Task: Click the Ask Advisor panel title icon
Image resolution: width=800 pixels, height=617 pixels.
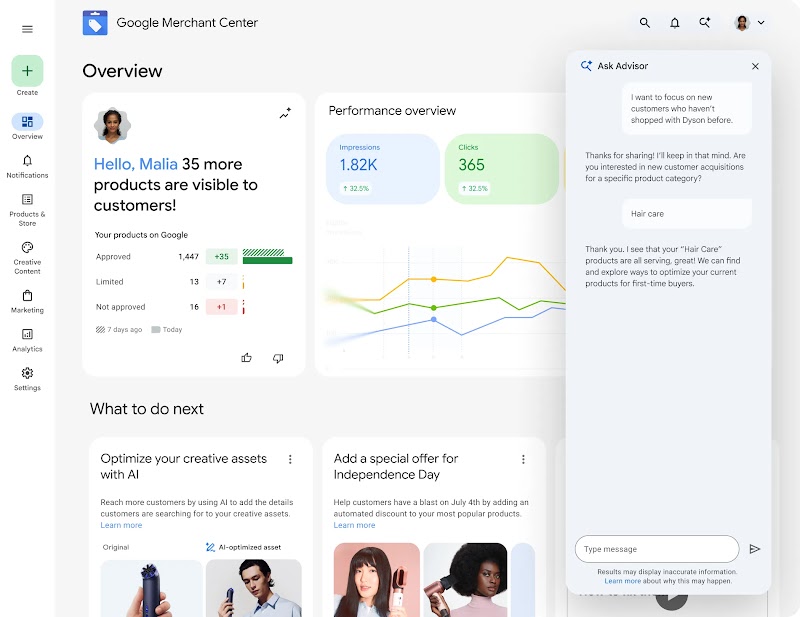Action: pyautogui.click(x=586, y=66)
